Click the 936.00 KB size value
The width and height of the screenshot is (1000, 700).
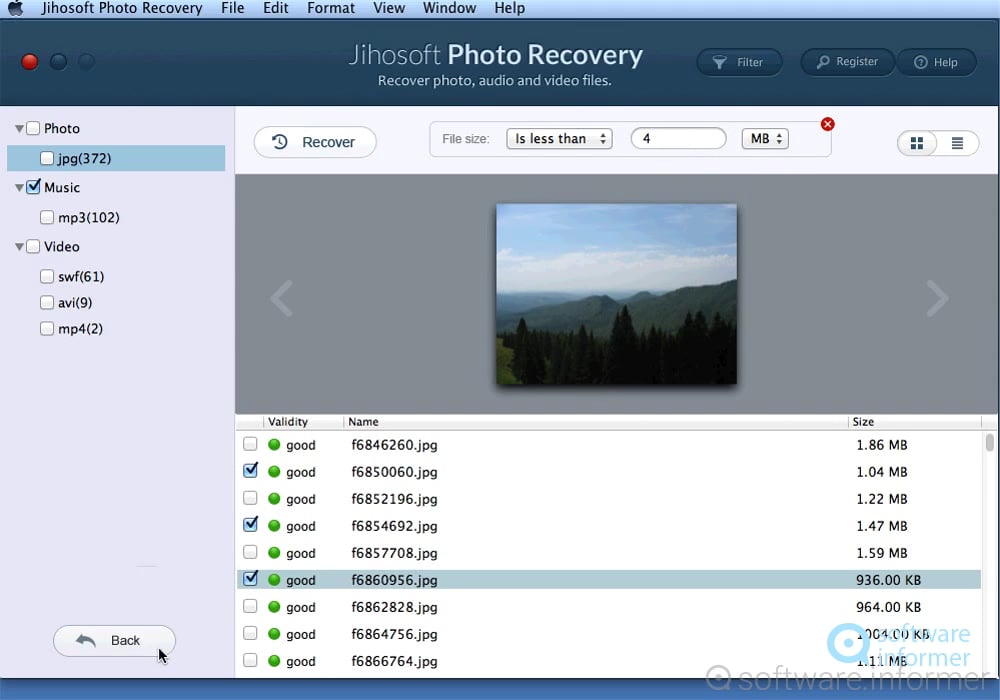point(888,580)
